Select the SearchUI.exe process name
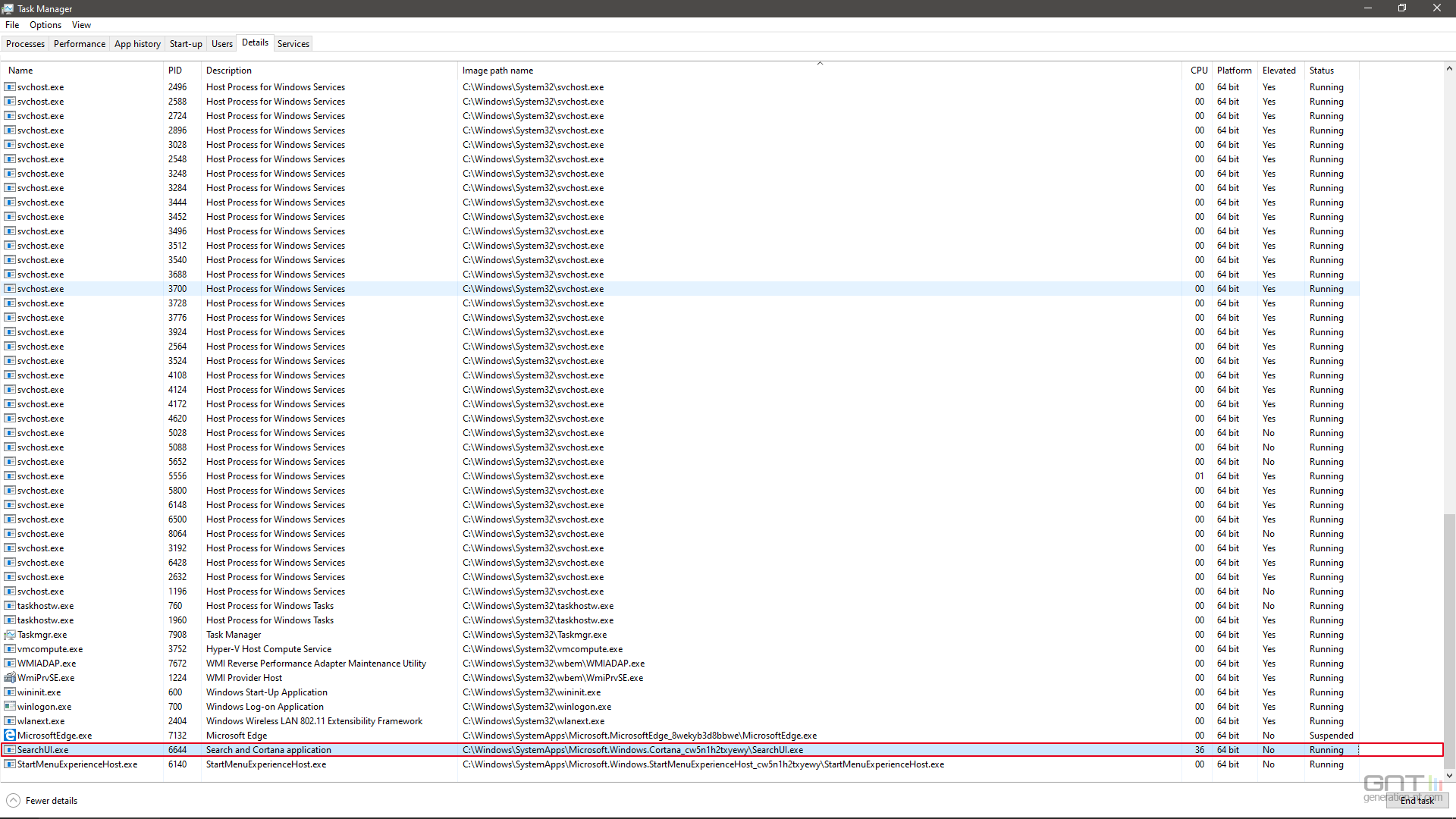Image resolution: width=1456 pixels, height=819 pixels. [x=42, y=750]
